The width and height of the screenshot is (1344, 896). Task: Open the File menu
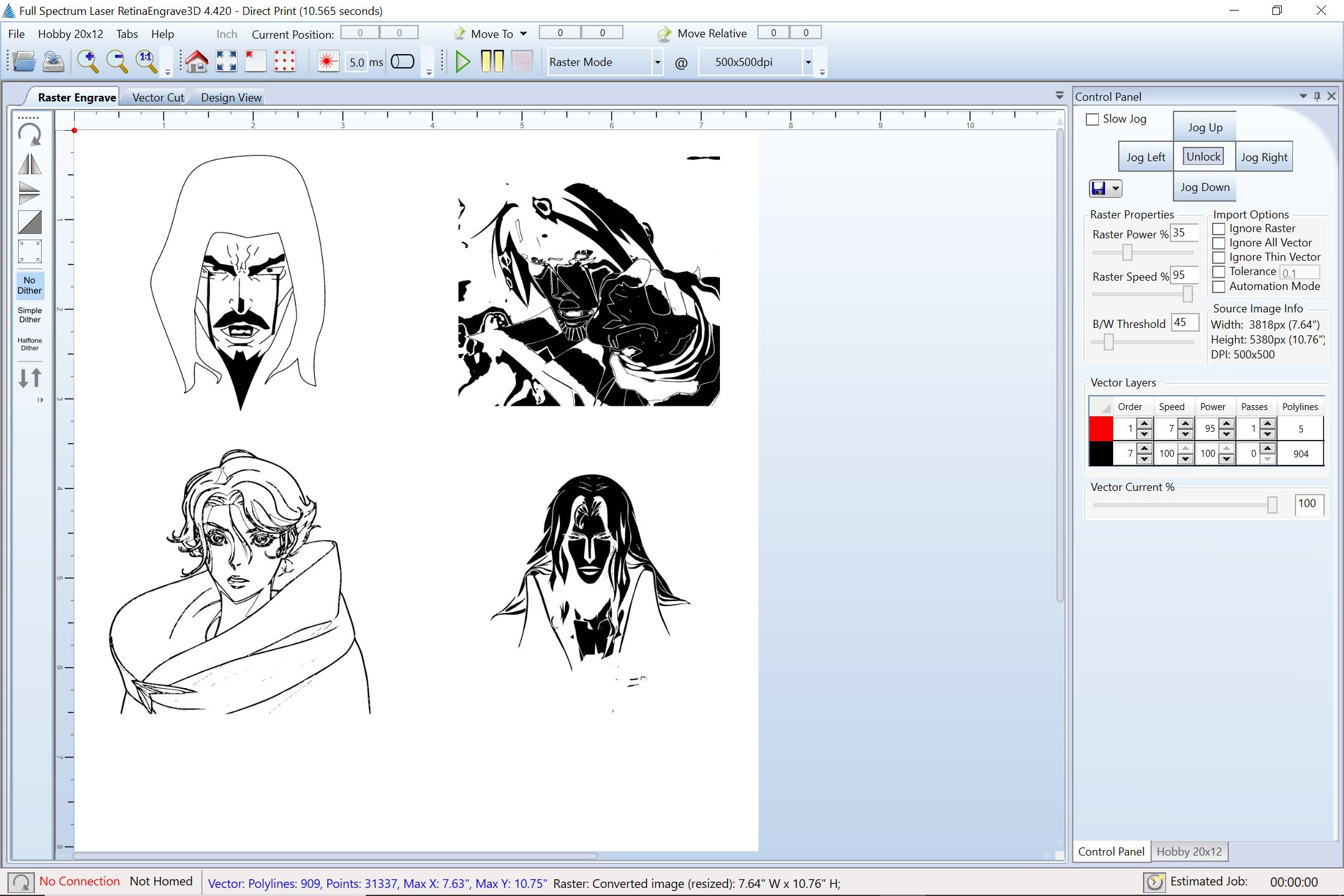(x=17, y=34)
